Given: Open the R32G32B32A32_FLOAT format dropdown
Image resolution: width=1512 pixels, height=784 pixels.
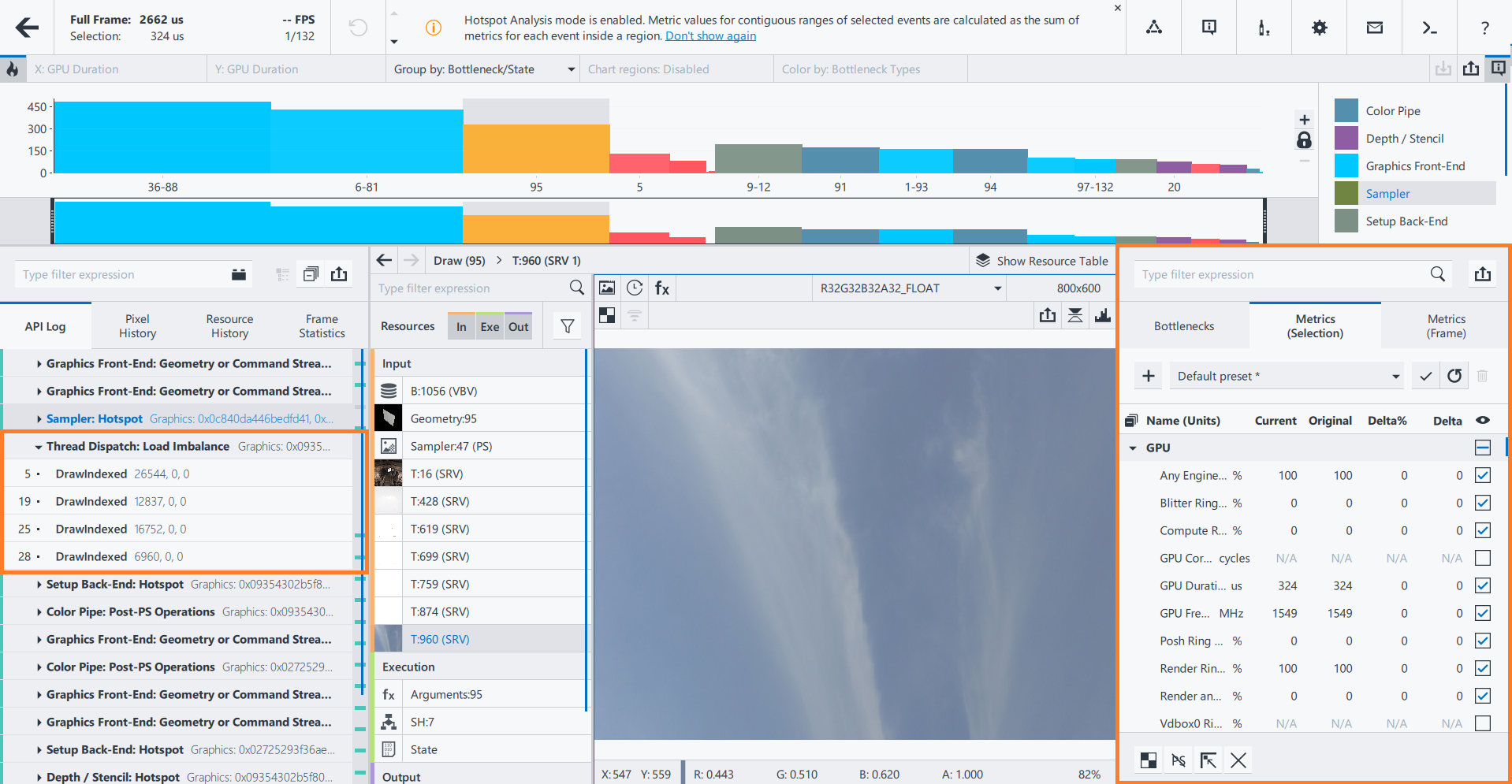Looking at the screenshot, I should (909, 288).
